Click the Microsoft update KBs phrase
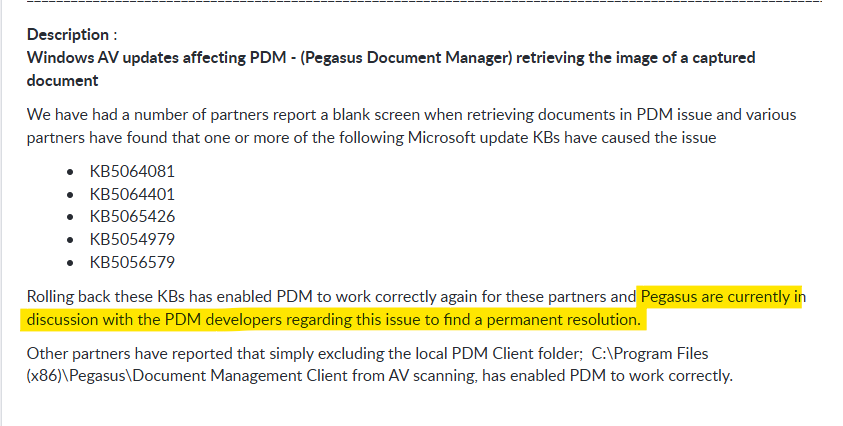Viewport: 843px width, 426px height. point(484,138)
